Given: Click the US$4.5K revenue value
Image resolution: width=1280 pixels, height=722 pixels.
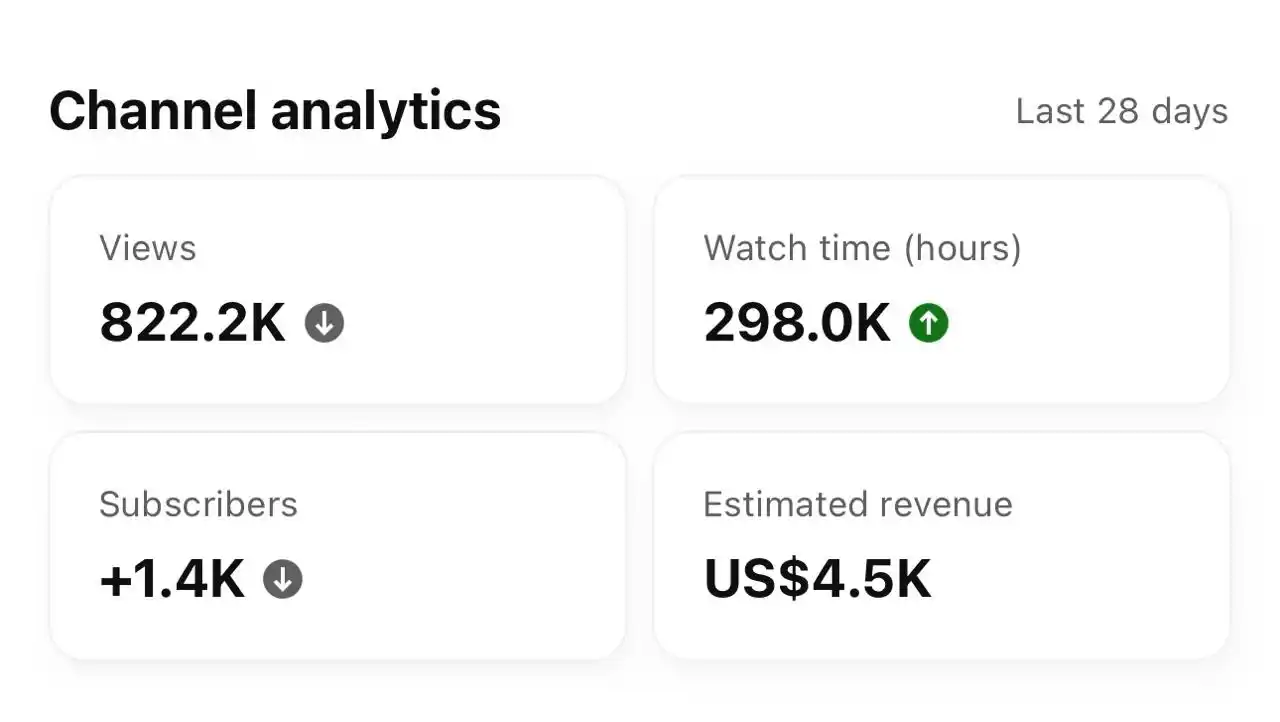Looking at the screenshot, I should tap(817, 579).
